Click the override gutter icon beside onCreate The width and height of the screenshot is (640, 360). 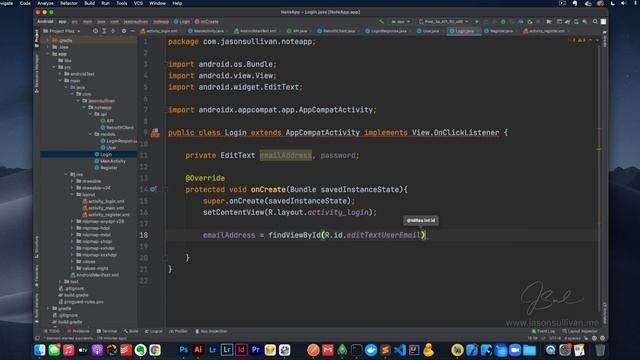point(153,189)
